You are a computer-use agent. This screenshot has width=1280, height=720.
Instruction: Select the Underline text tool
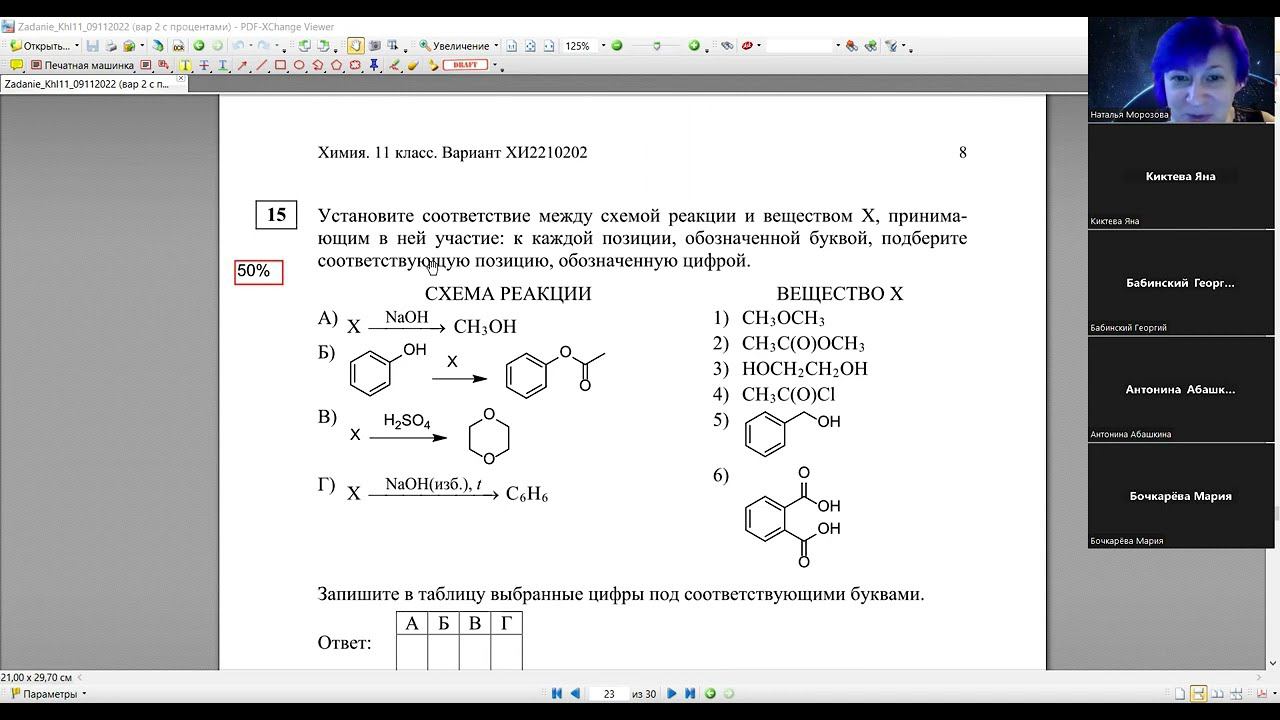coord(223,65)
